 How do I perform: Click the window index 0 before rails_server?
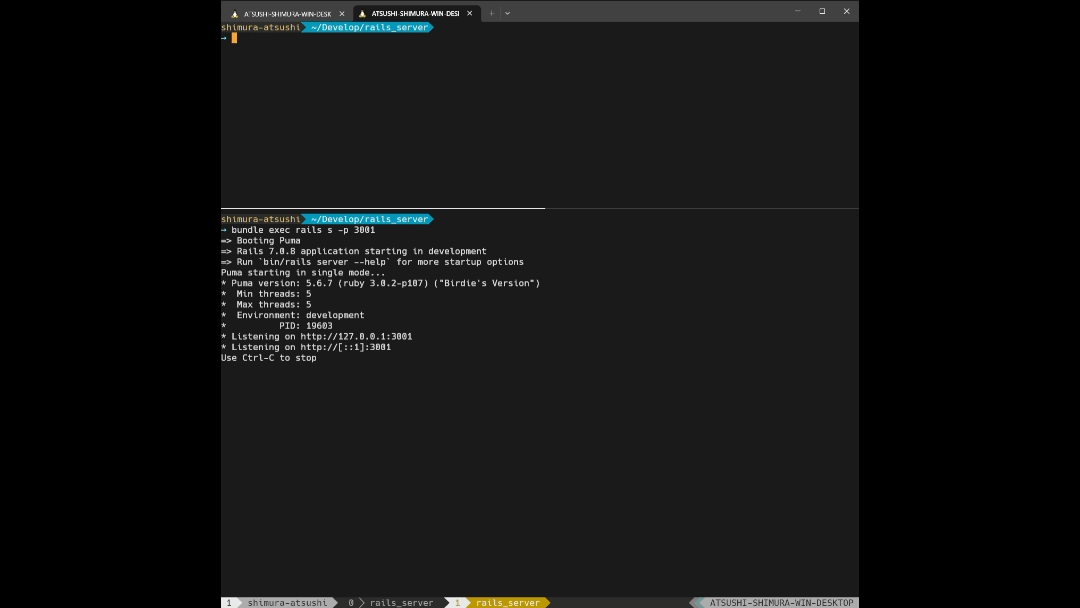(x=351, y=602)
